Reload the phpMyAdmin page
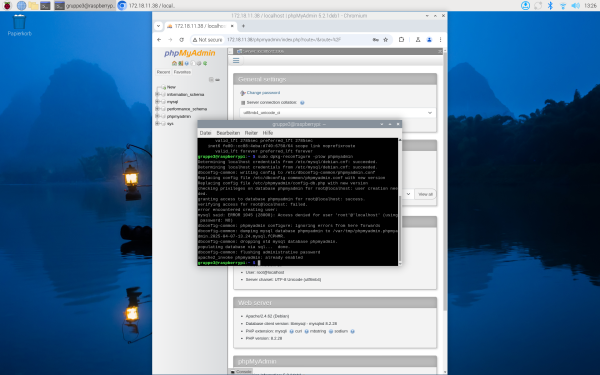 point(181,39)
